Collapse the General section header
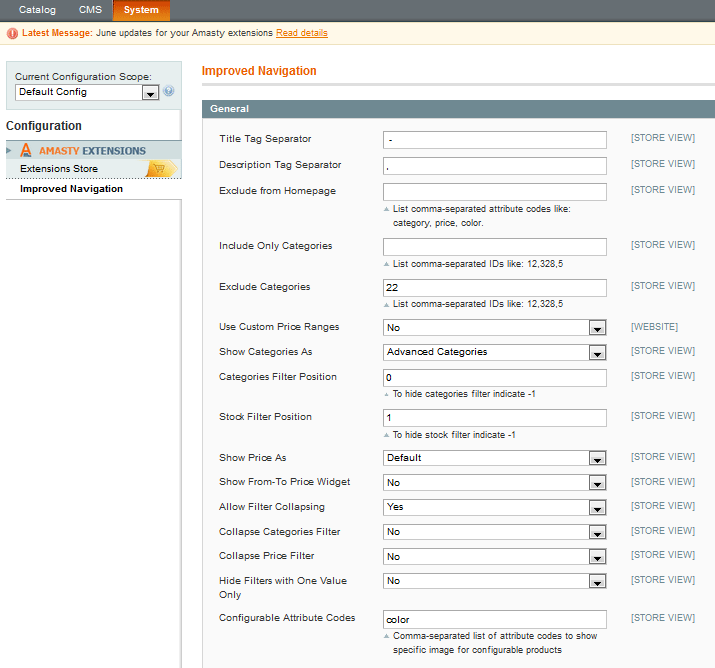 (x=458, y=109)
